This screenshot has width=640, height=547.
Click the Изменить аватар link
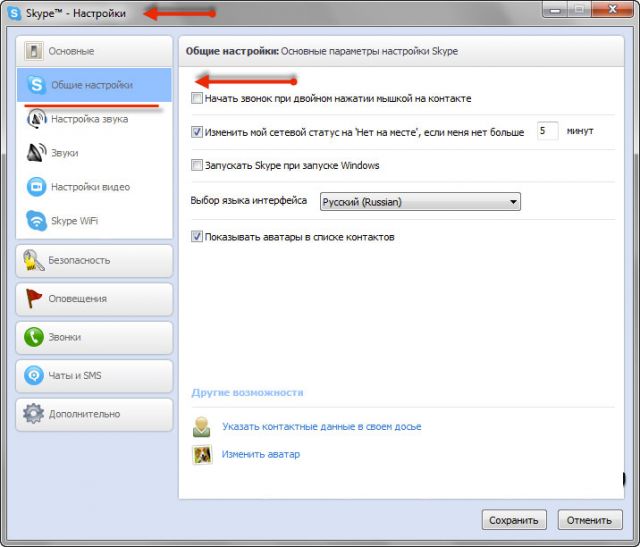(261, 454)
